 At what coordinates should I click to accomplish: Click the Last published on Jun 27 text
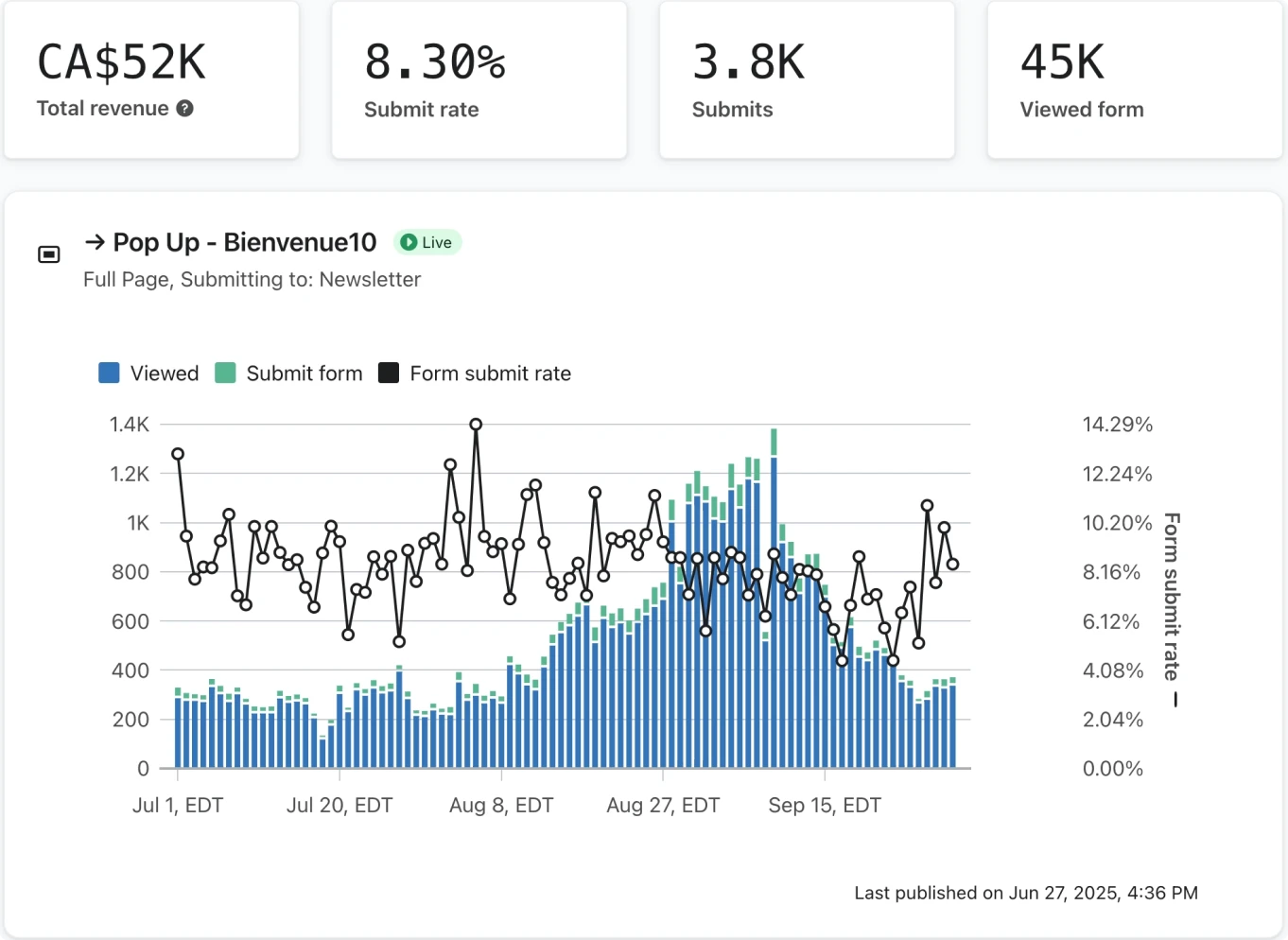[1026, 893]
